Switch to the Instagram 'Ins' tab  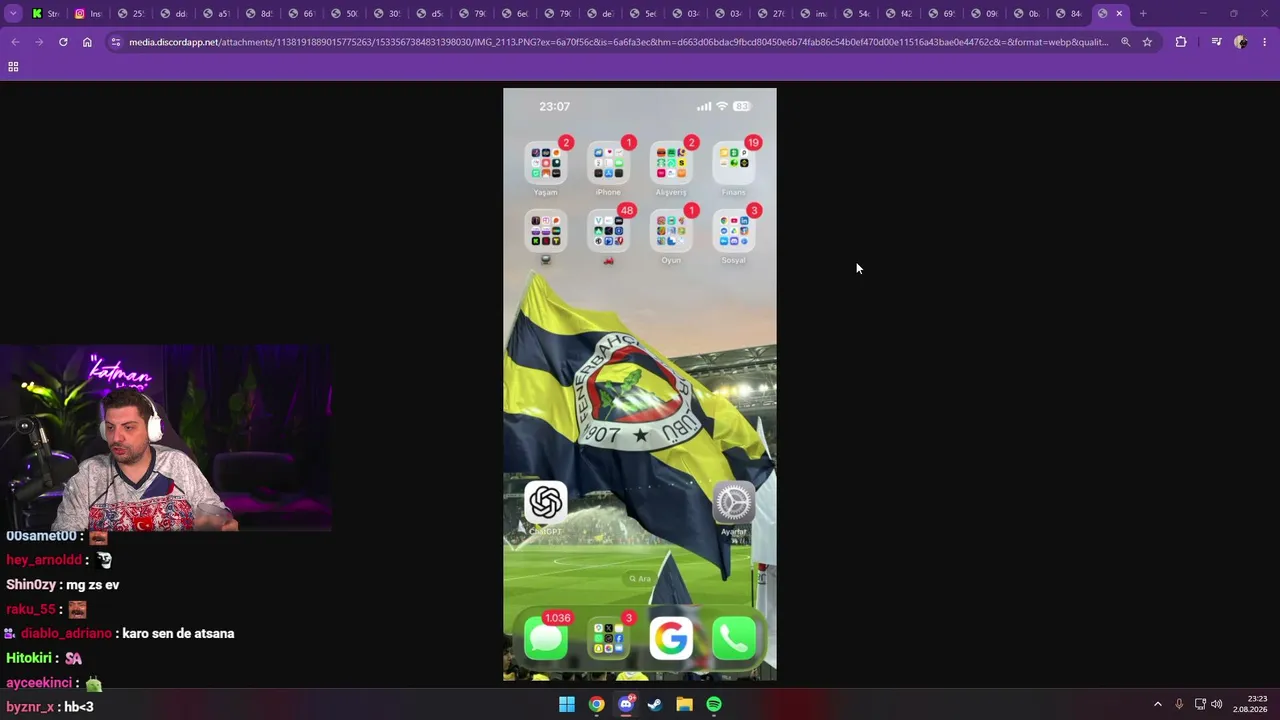click(88, 14)
